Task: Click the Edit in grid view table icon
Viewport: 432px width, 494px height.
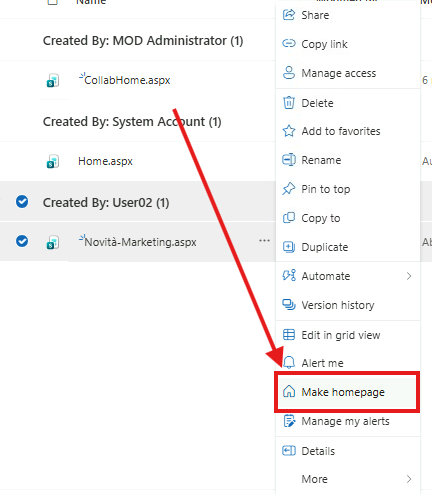Action: pyautogui.click(x=289, y=334)
